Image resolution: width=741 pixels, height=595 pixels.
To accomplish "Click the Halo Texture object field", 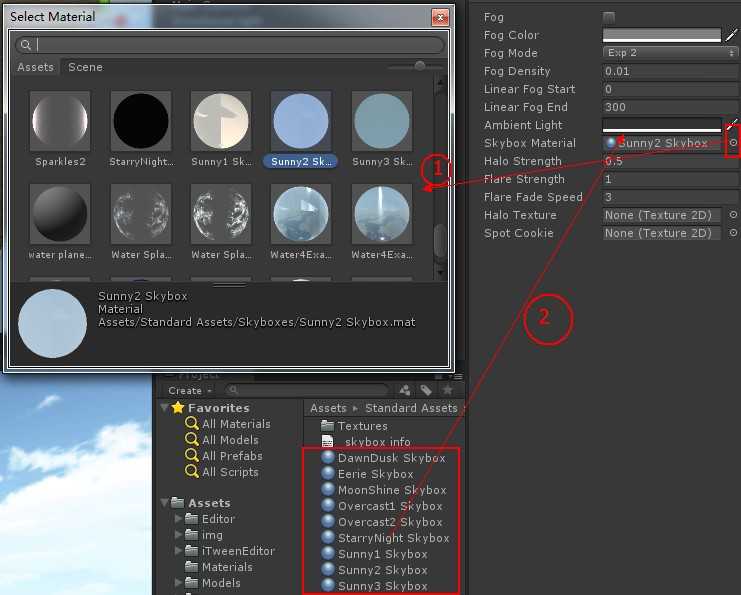I will pos(662,215).
